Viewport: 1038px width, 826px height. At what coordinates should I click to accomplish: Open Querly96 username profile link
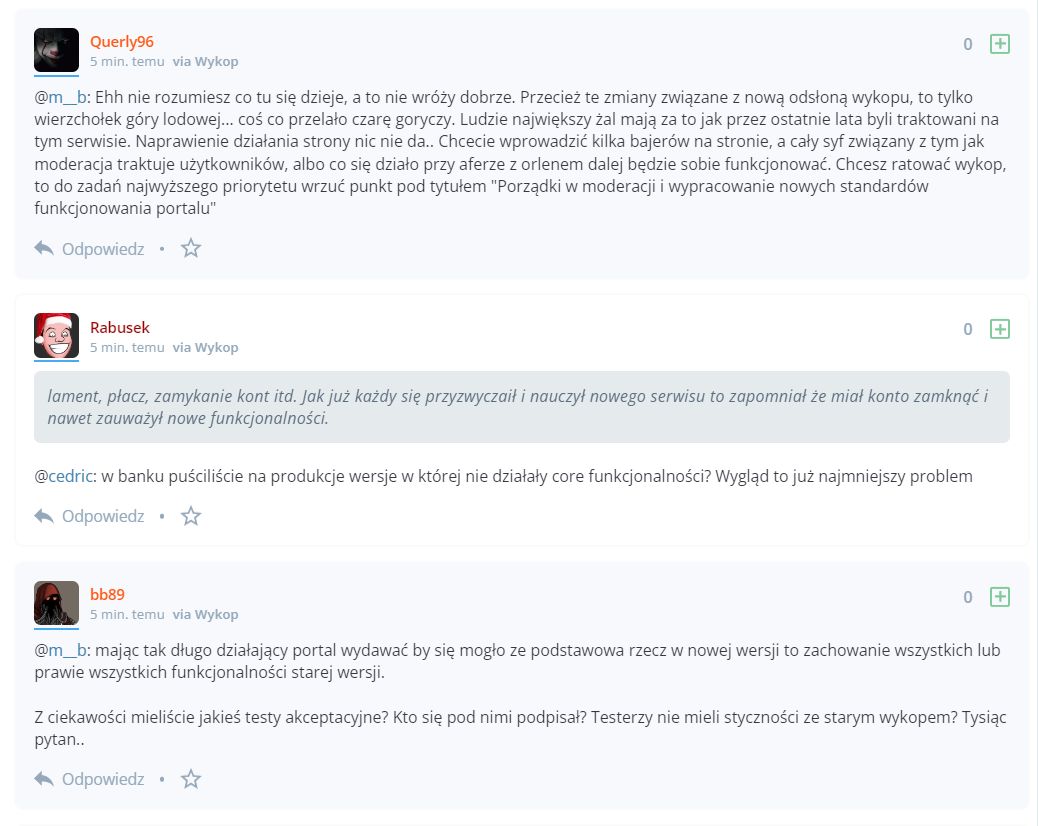[x=122, y=42]
